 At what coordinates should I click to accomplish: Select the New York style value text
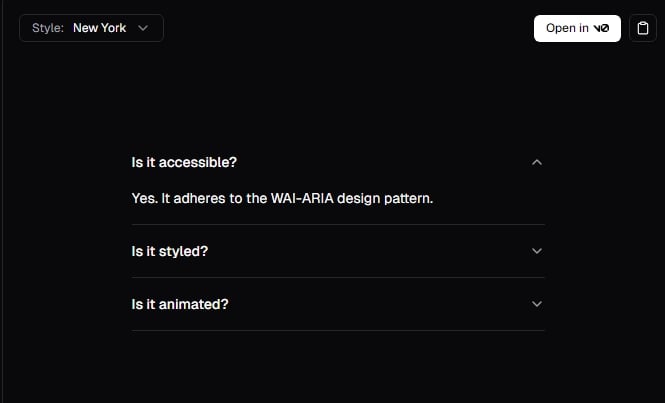tap(100, 28)
